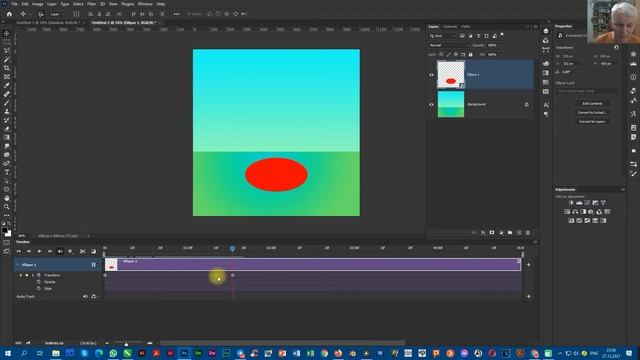Viewport: 640px width, 360px height.
Task: Switch to first Untitled document tab
Action: tap(48, 23)
